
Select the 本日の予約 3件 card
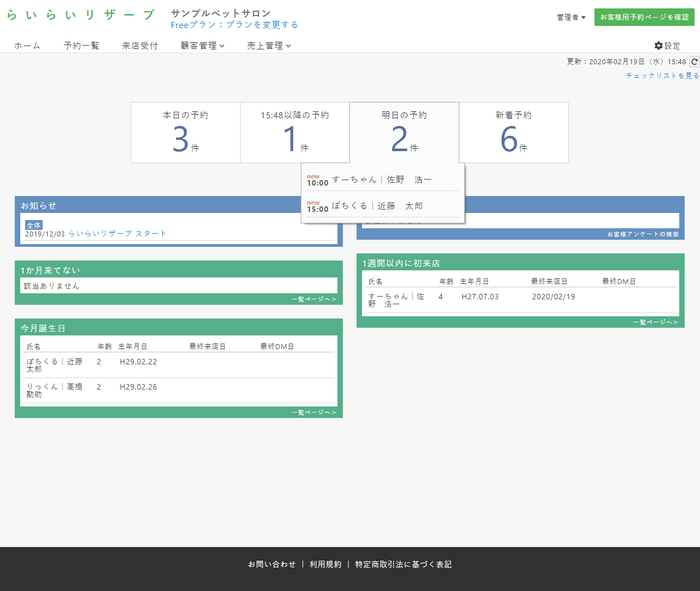pos(185,132)
